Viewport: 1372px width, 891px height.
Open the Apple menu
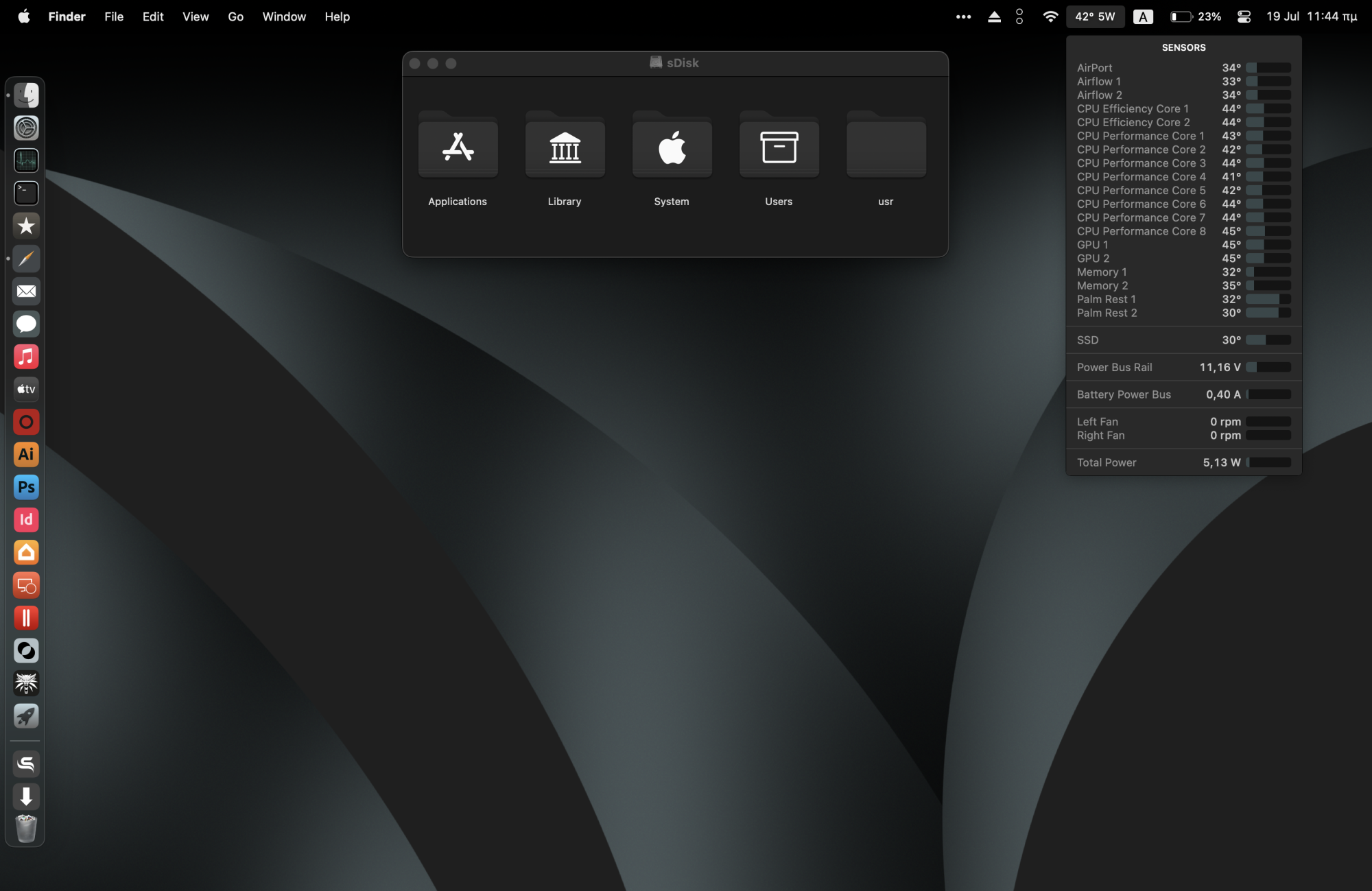(x=24, y=16)
